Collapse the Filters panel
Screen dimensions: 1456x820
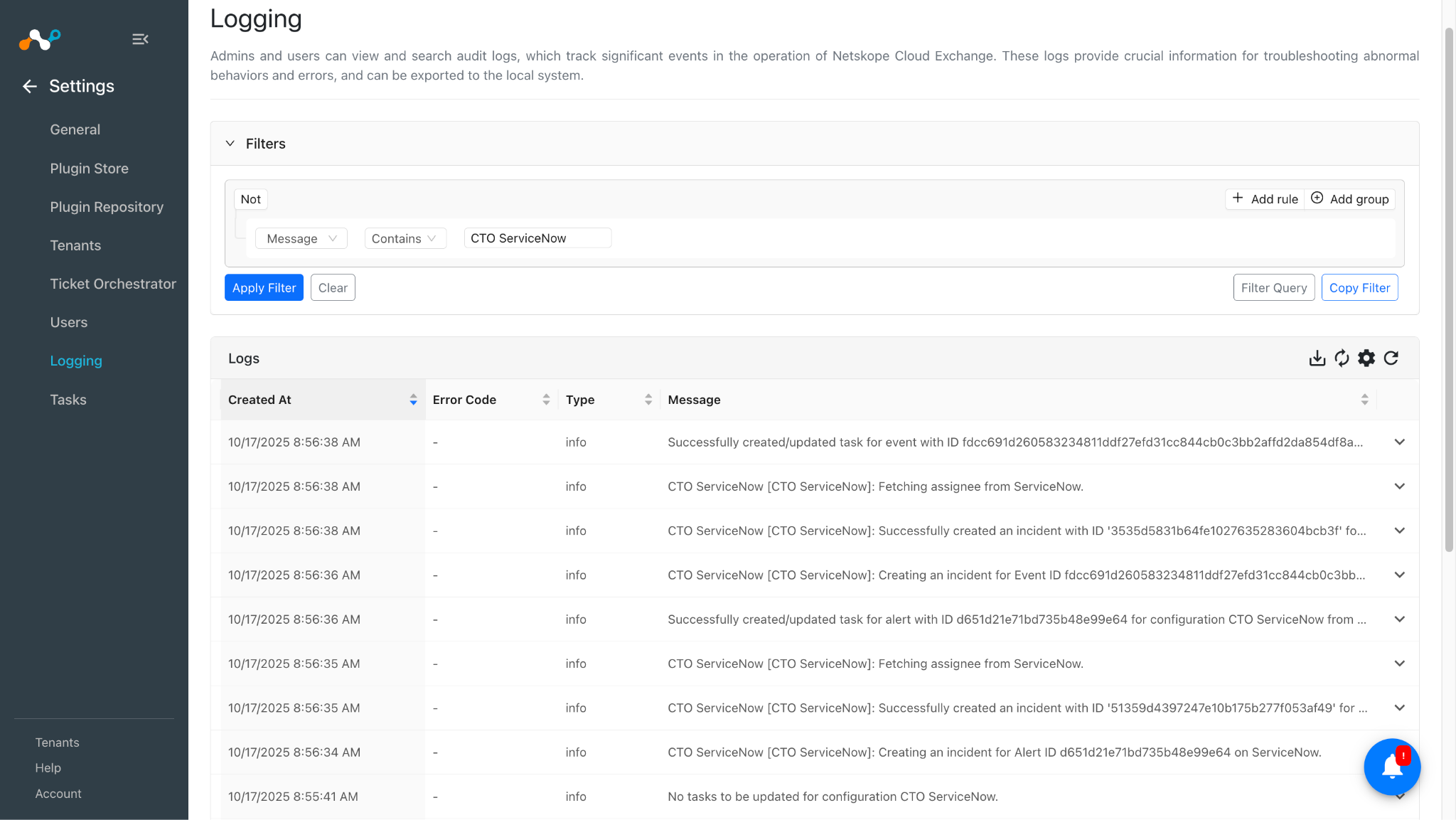click(x=230, y=144)
